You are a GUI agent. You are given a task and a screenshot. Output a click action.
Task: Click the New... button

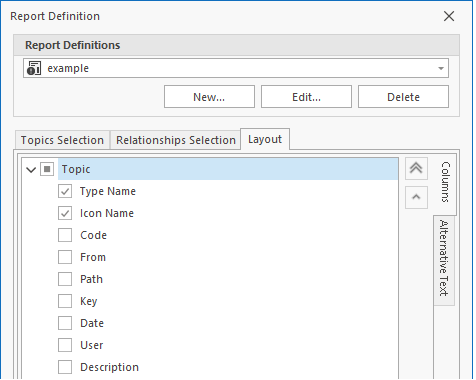[x=210, y=97]
